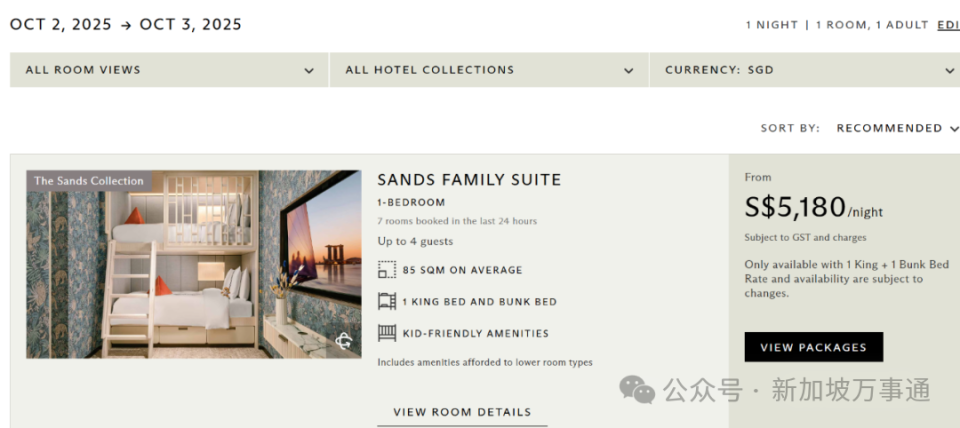Select the Sands Family Suite title
This screenshot has height=428, width=960.
pos(469,180)
